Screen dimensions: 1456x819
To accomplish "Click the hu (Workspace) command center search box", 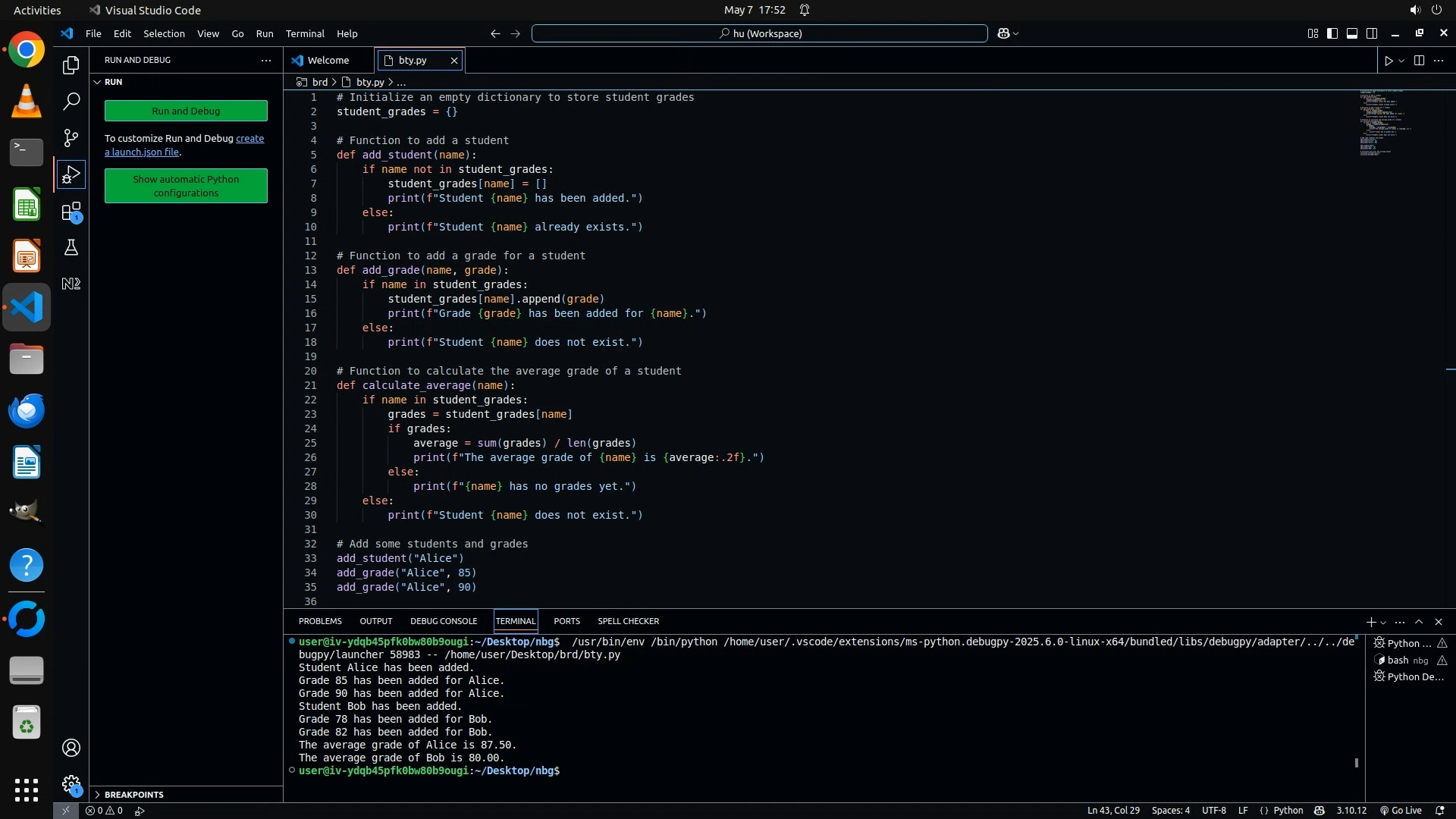I will [760, 33].
